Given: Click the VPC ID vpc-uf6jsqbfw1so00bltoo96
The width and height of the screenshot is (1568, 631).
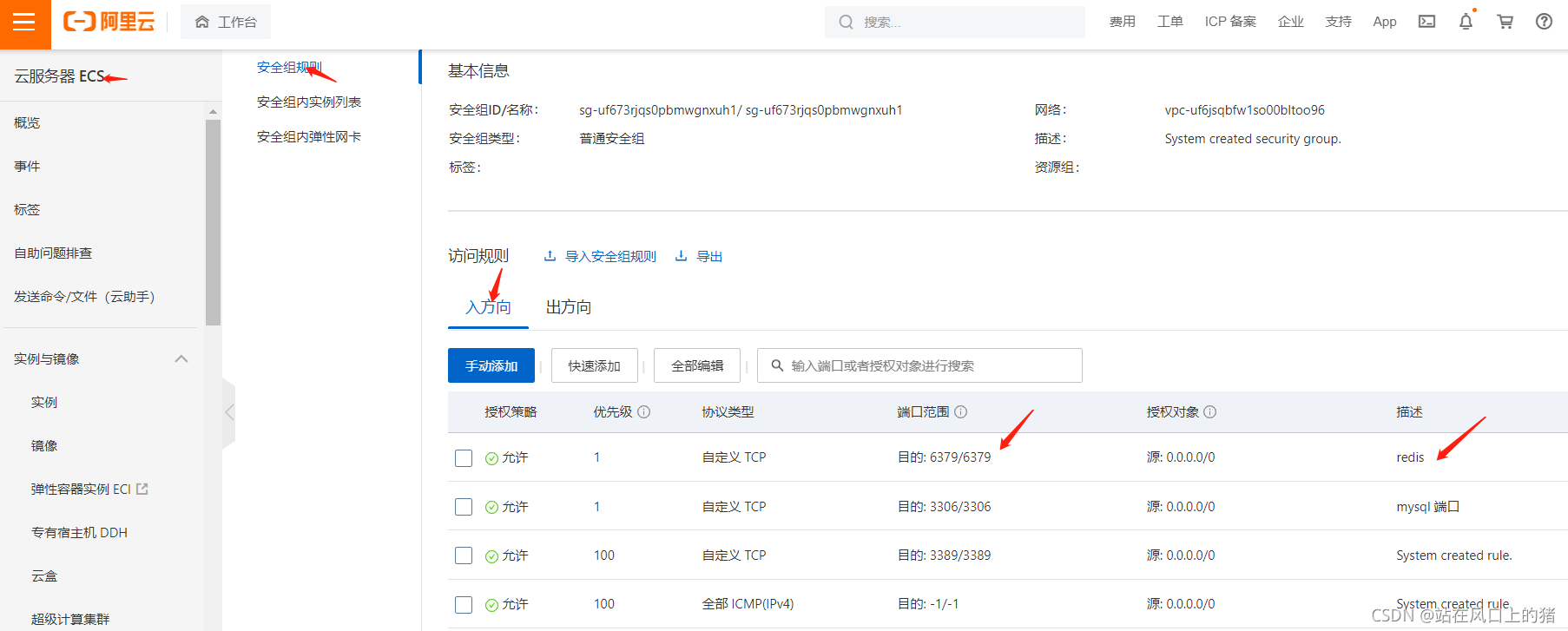Looking at the screenshot, I should (1245, 110).
